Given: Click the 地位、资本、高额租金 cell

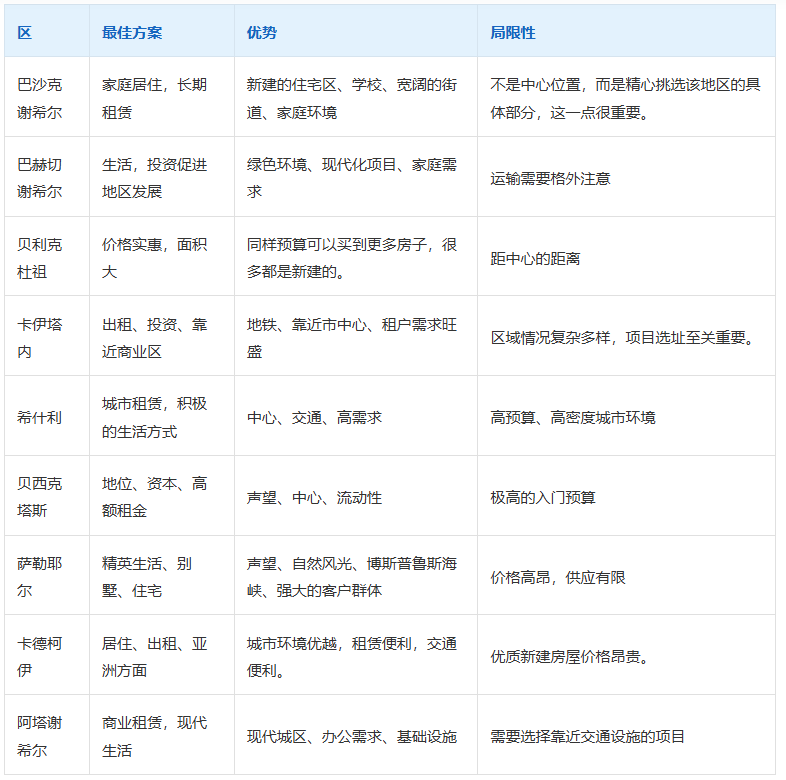Looking at the screenshot, I should tap(162, 496).
